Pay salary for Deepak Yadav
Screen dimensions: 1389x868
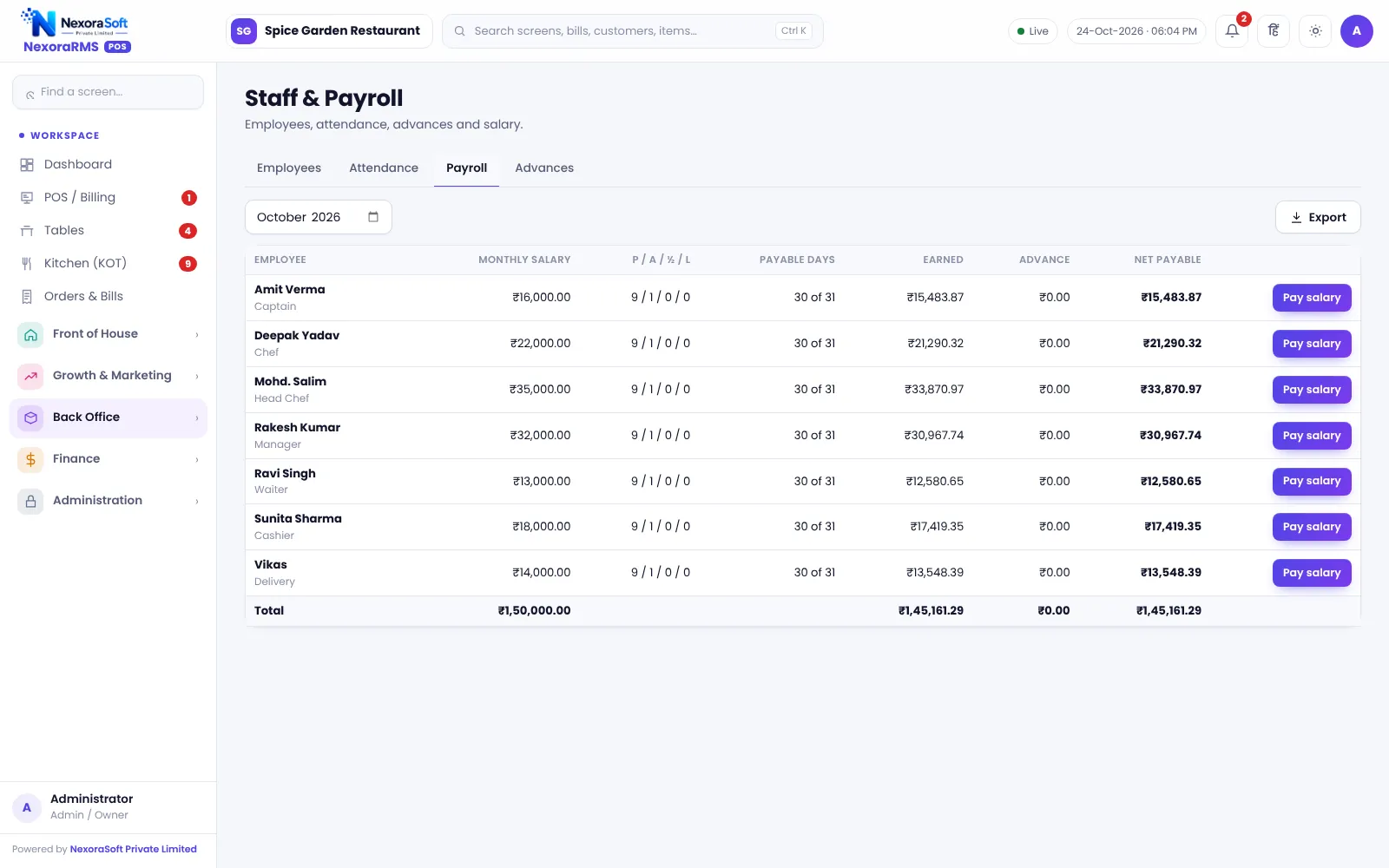pos(1312,344)
